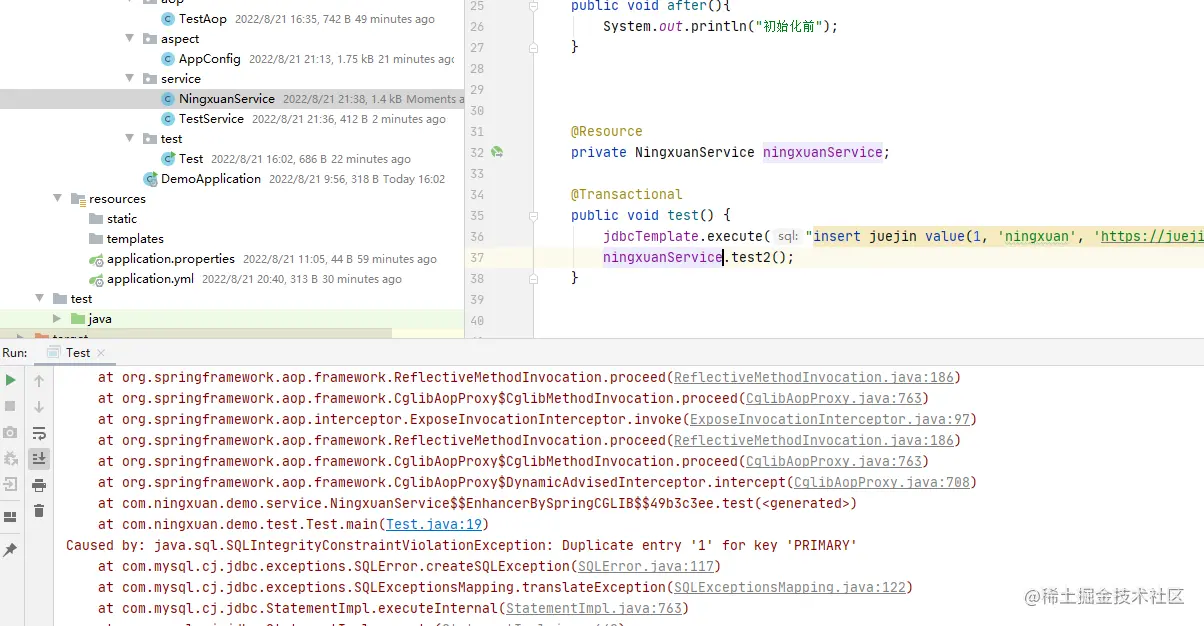Open link ExposeInvocationInterceptor.java:97
The height and width of the screenshot is (626, 1204).
[830, 419]
